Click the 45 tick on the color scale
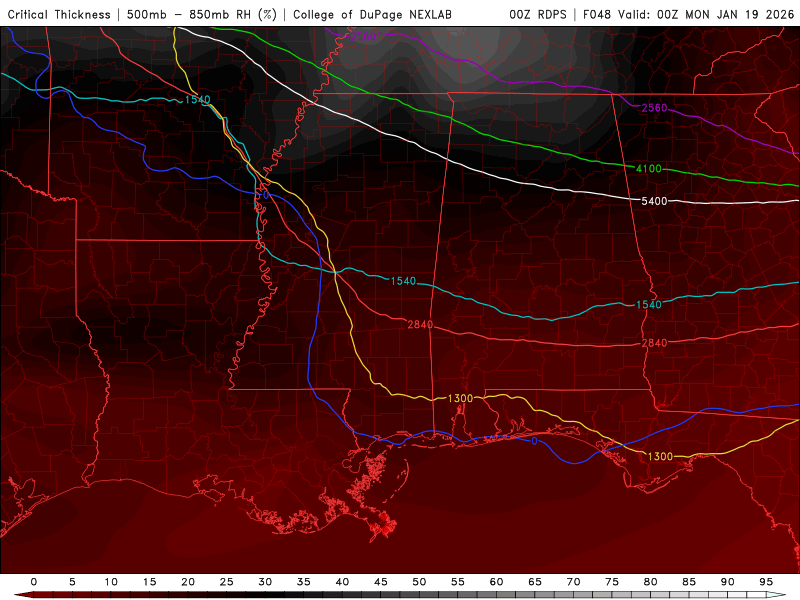The width and height of the screenshot is (800, 600). [381, 582]
